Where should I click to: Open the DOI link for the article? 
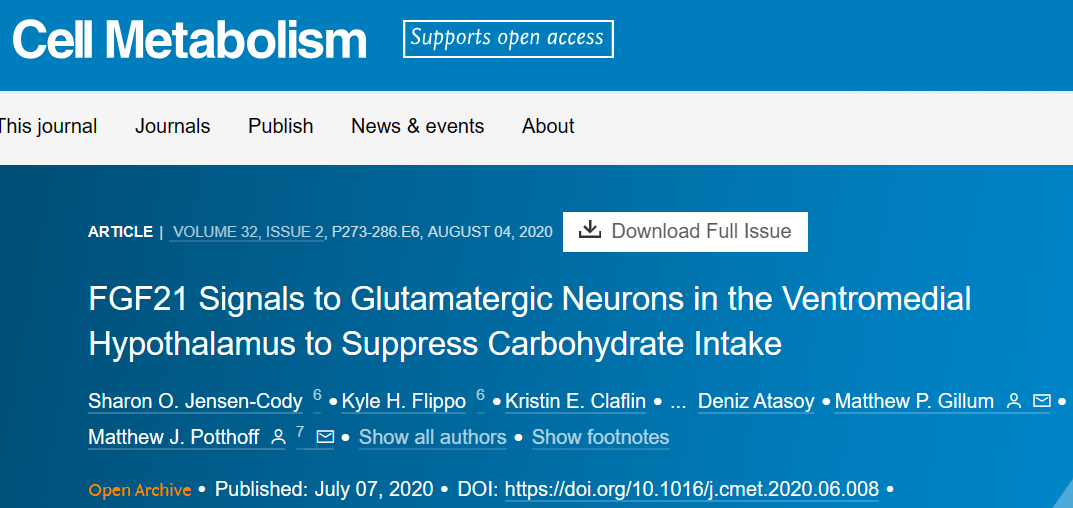click(x=692, y=490)
